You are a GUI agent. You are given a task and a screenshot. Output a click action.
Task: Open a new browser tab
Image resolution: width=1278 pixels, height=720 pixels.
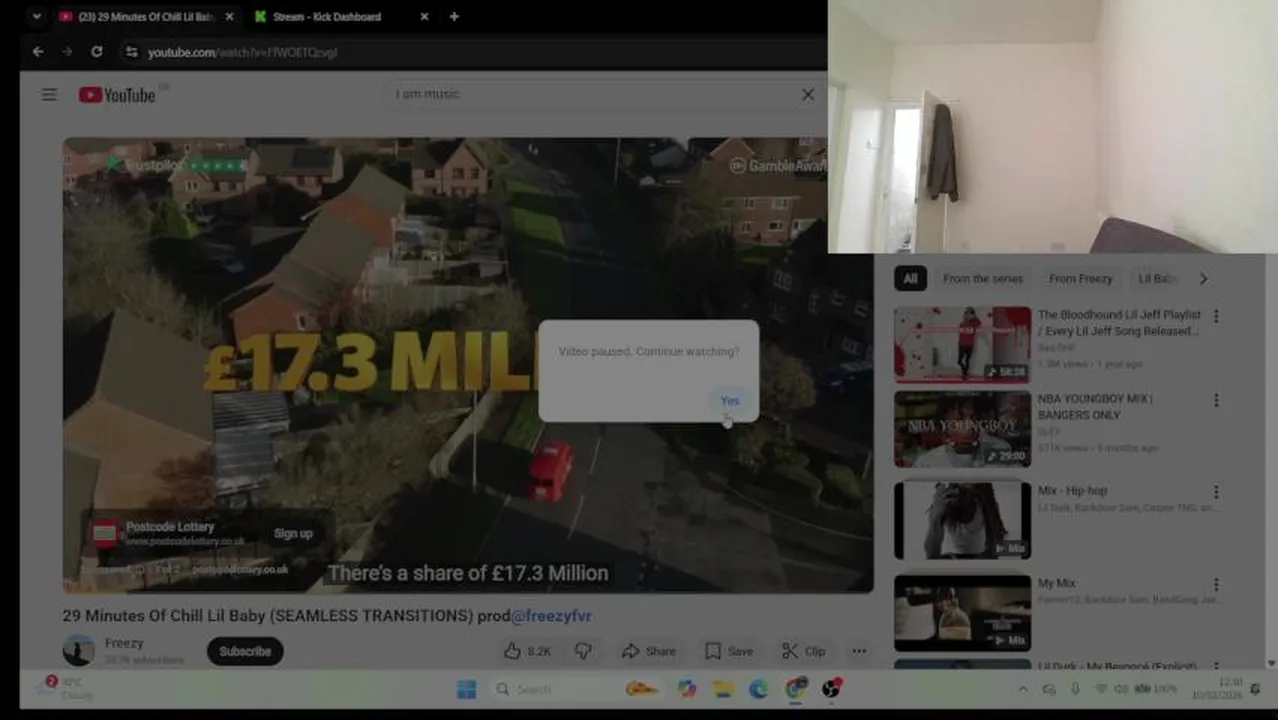tap(454, 17)
